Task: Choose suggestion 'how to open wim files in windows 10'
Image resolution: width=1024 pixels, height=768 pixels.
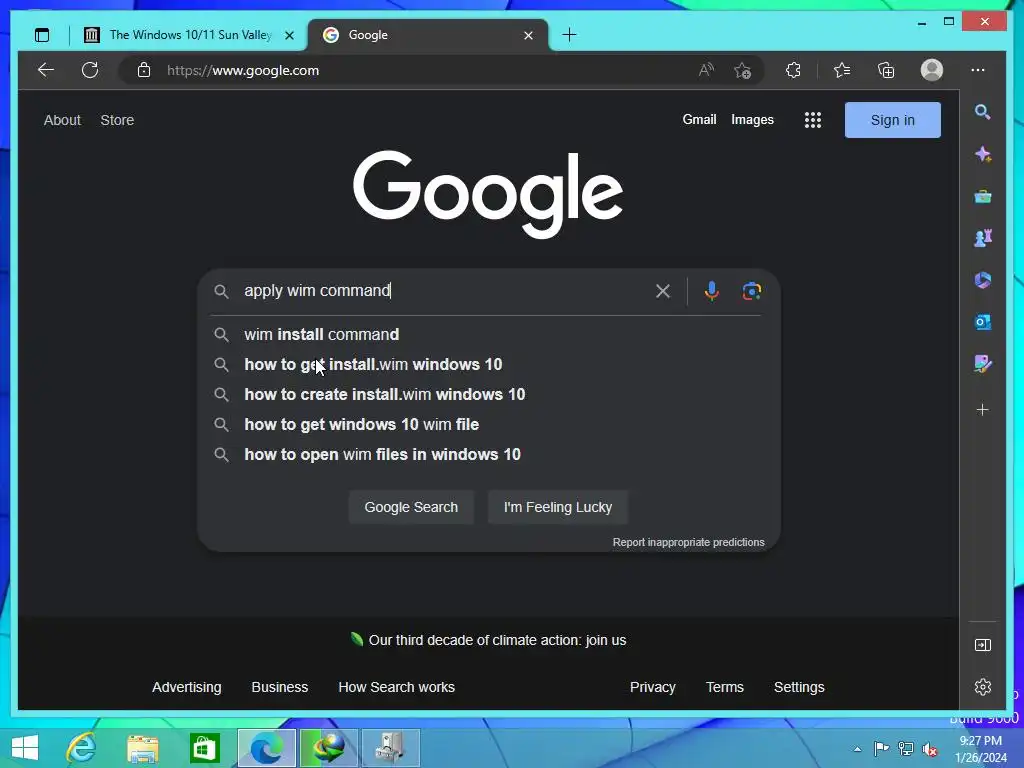Action: pos(486,455)
